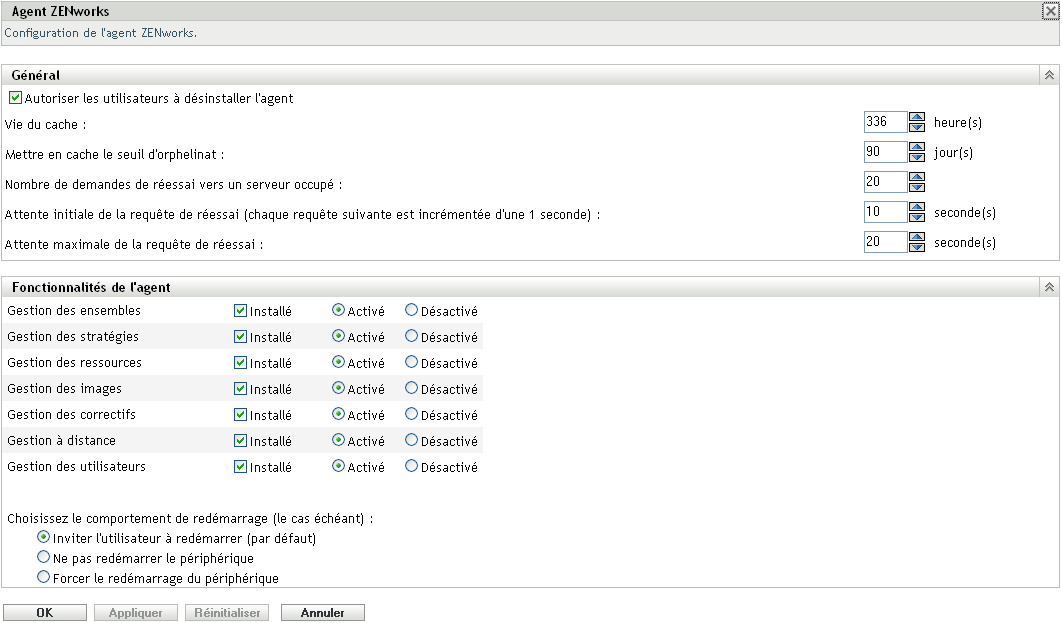
Task: Select Désactivé for Gestion à distance
Action: pyautogui.click(x=411, y=440)
